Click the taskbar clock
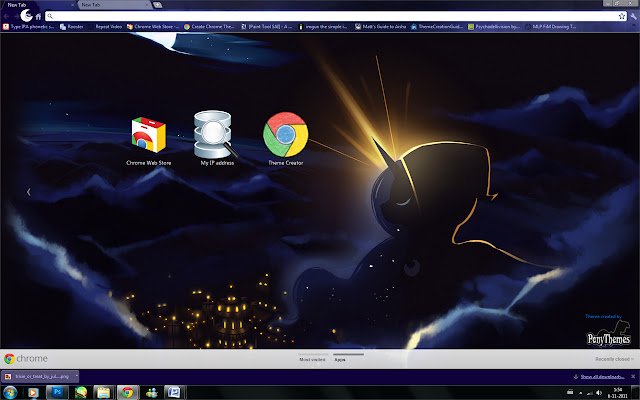The image size is (640, 400). pyautogui.click(x=618, y=393)
